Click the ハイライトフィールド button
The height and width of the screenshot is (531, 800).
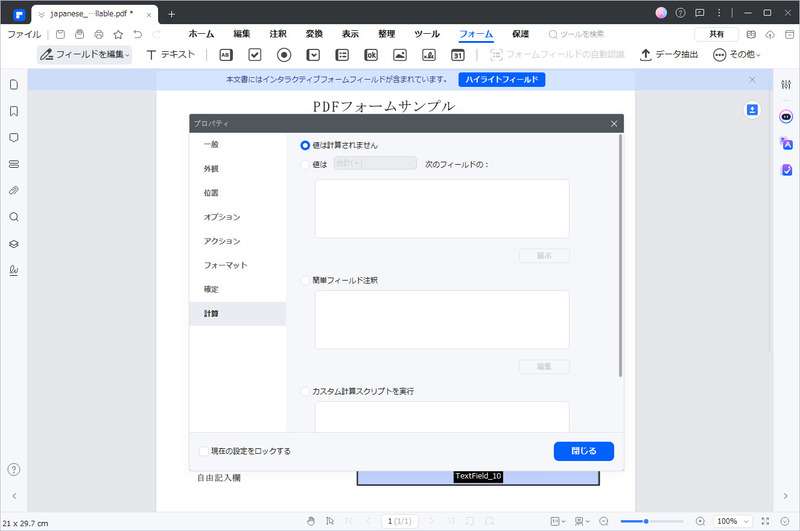tap(502, 80)
